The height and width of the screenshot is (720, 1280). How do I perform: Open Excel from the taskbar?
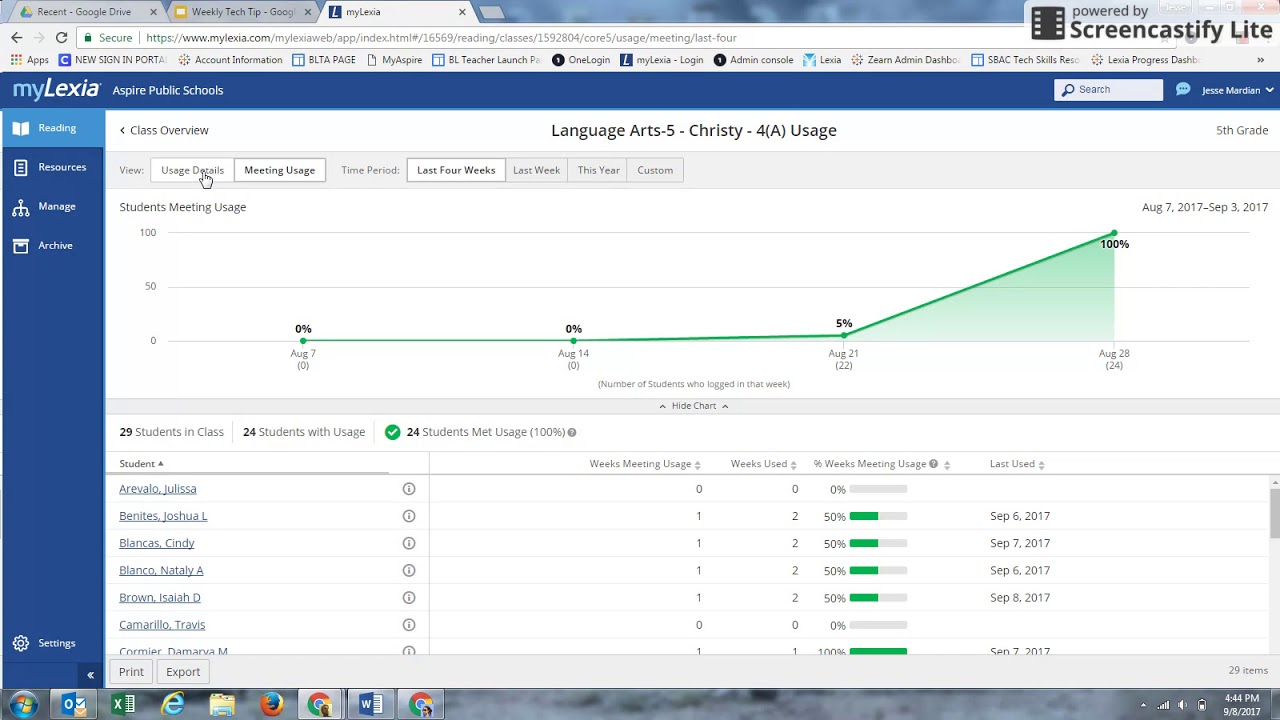[x=123, y=704]
